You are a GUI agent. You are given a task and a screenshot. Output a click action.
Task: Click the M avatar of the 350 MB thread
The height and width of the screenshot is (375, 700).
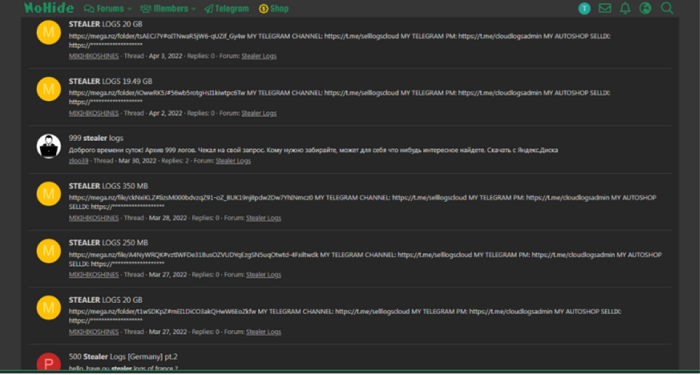49,194
